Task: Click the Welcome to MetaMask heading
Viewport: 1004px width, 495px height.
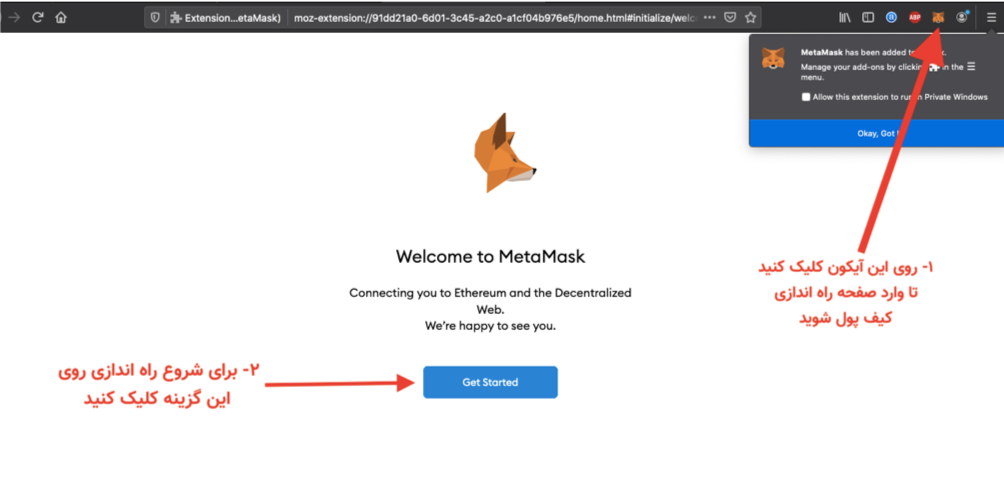Action: point(490,257)
